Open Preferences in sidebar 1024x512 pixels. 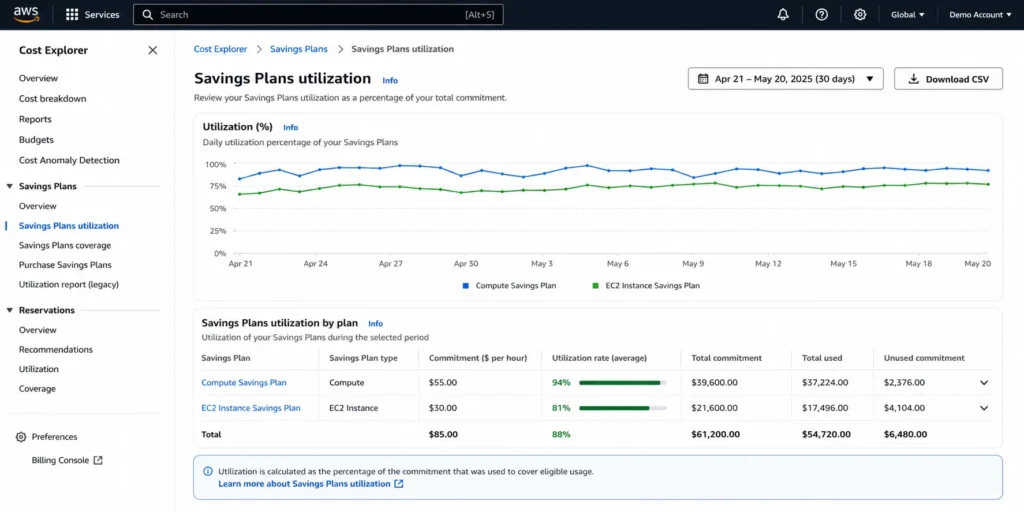pos(55,437)
